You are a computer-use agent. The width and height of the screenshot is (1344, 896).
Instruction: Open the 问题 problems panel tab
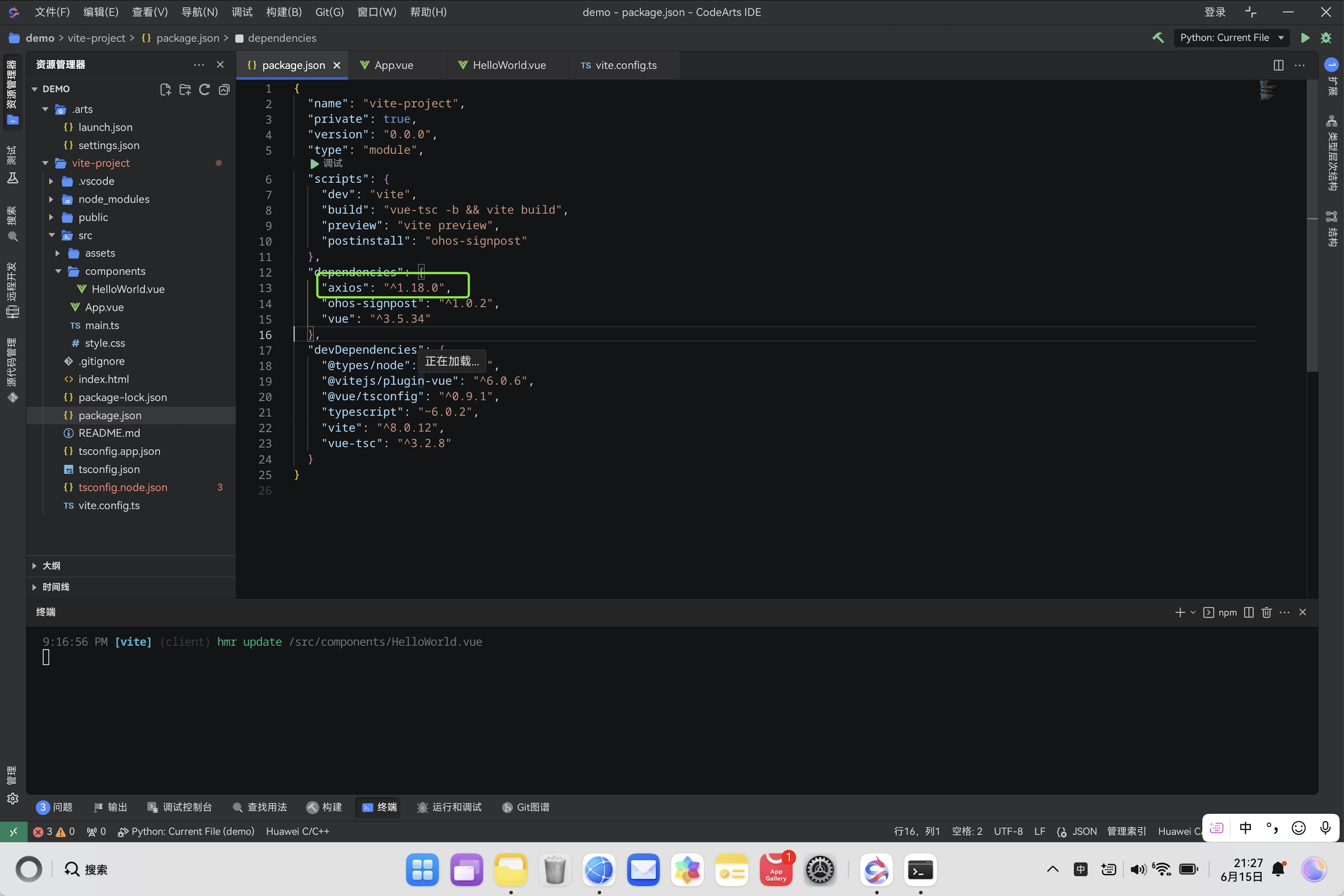pyautogui.click(x=54, y=807)
